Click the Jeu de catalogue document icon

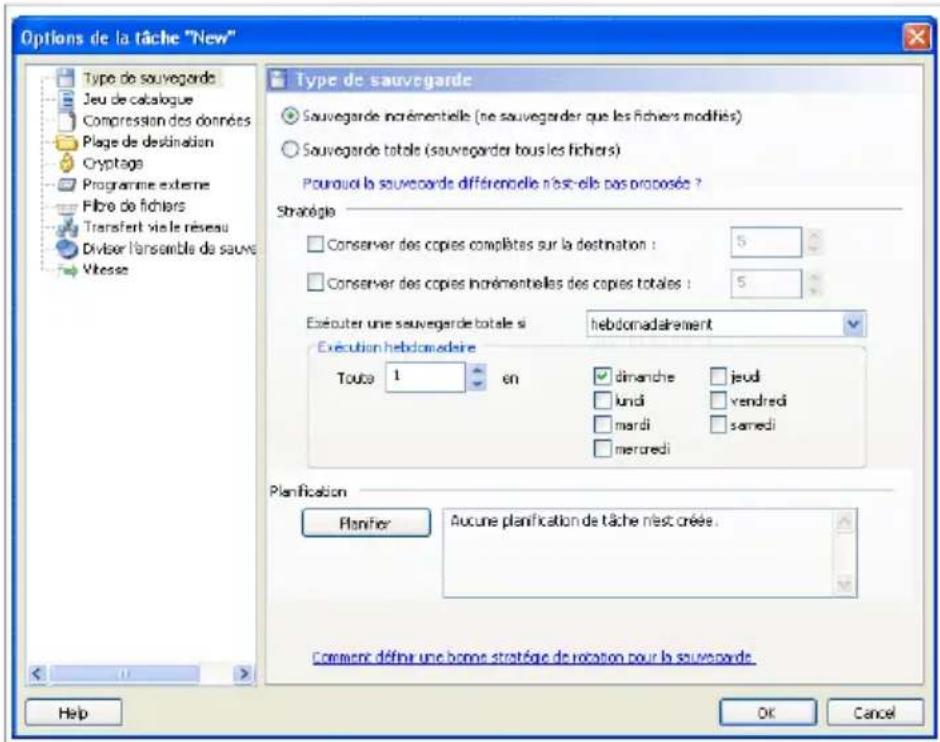pyautogui.click(x=67, y=99)
